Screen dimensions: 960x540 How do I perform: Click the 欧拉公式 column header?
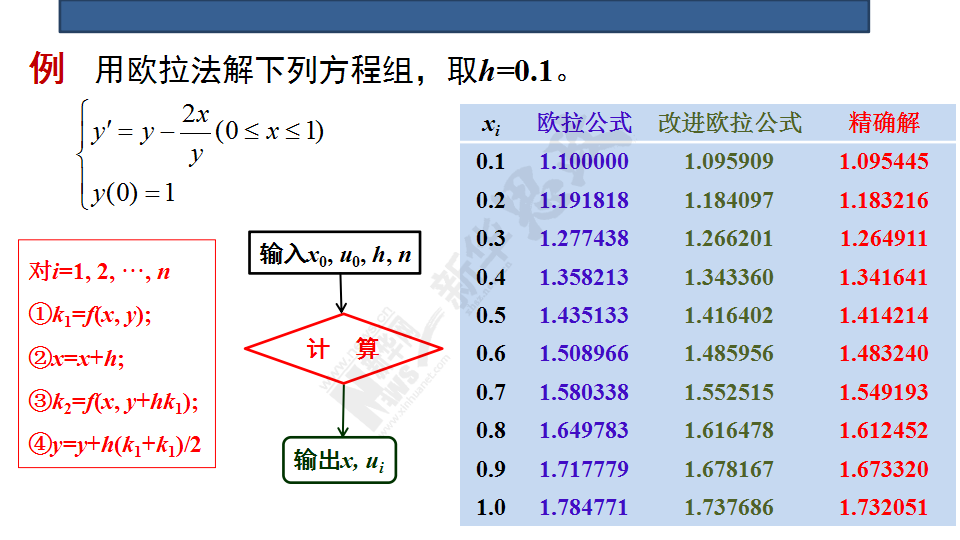coord(584,123)
